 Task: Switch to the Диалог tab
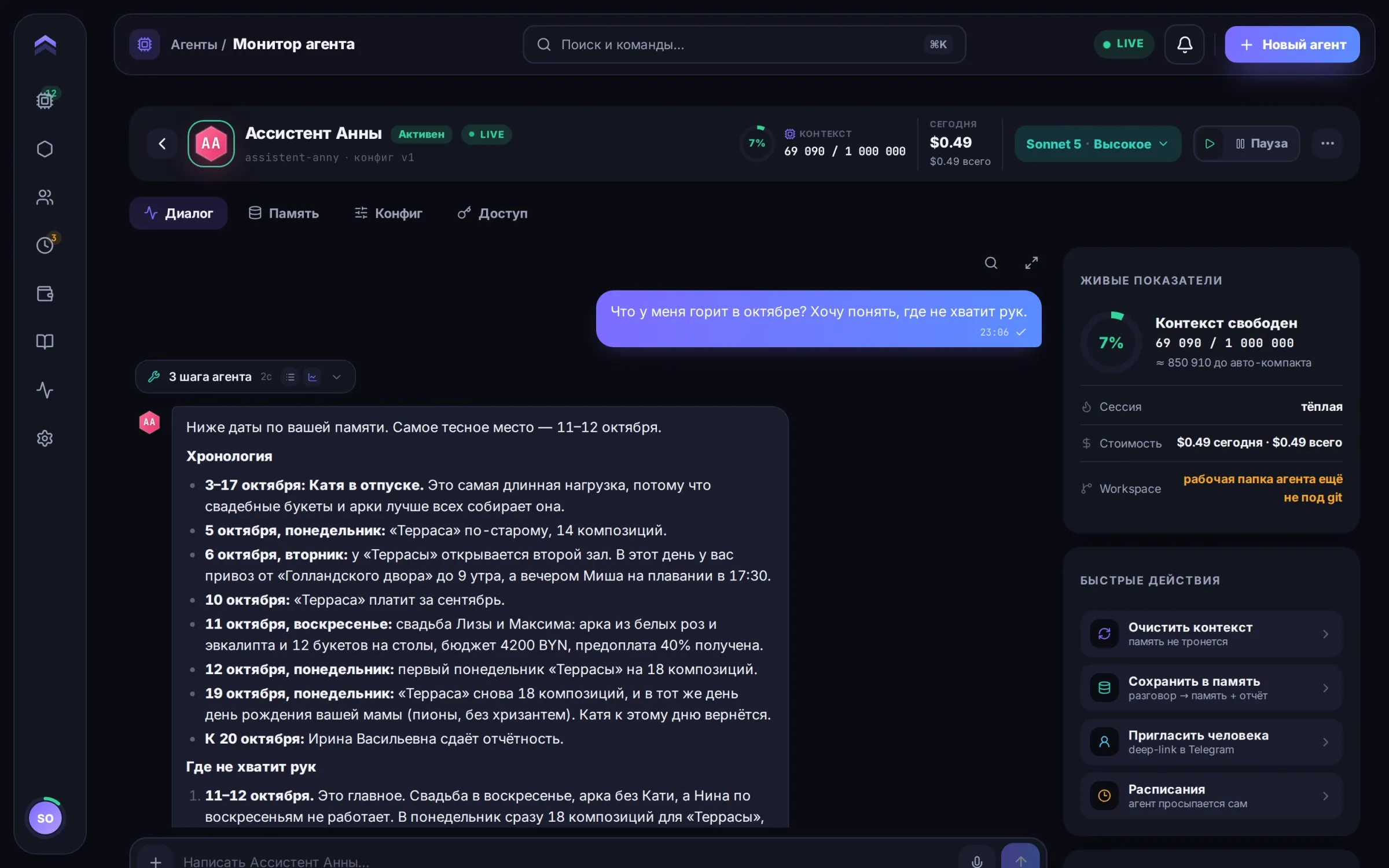[x=178, y=213]
